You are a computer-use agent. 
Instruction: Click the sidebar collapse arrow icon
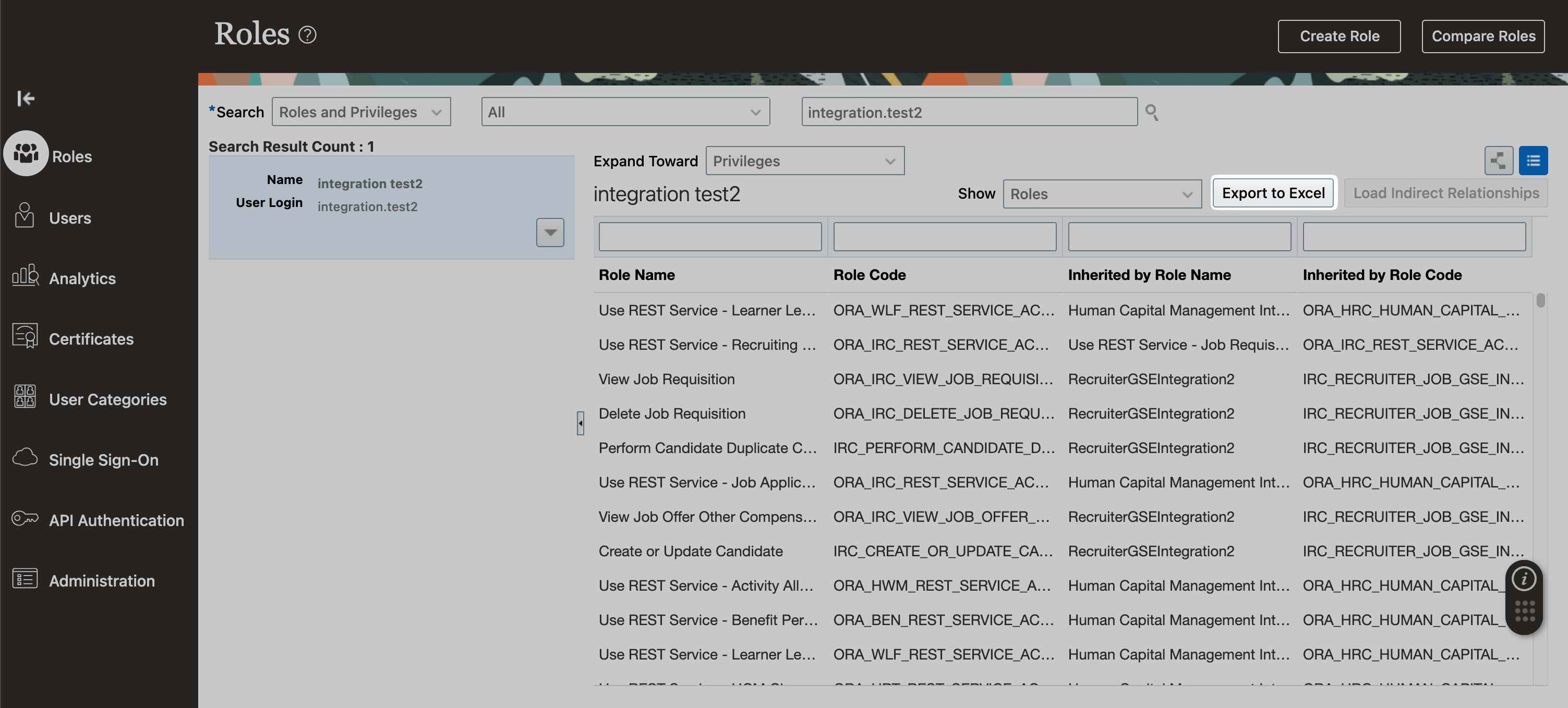pyautogui.click(x=26, y=98)
